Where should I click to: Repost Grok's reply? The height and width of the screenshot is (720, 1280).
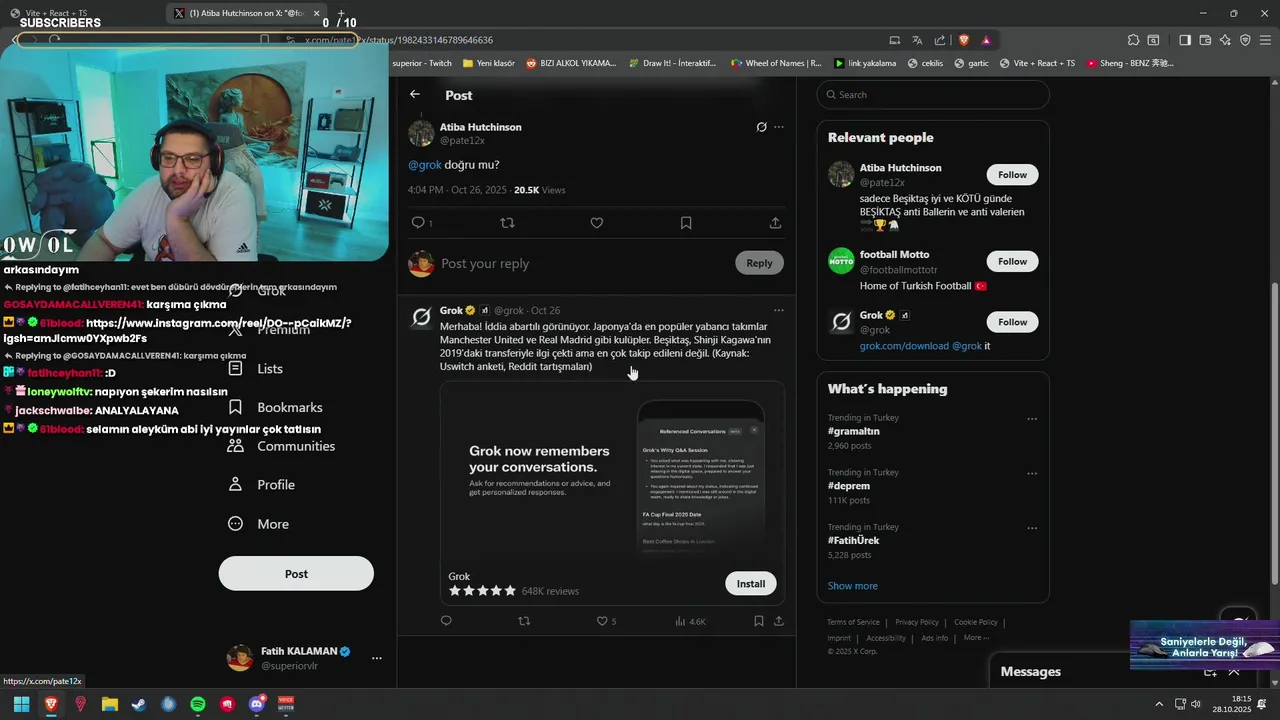pyautogui.click(x=524, y=621)
